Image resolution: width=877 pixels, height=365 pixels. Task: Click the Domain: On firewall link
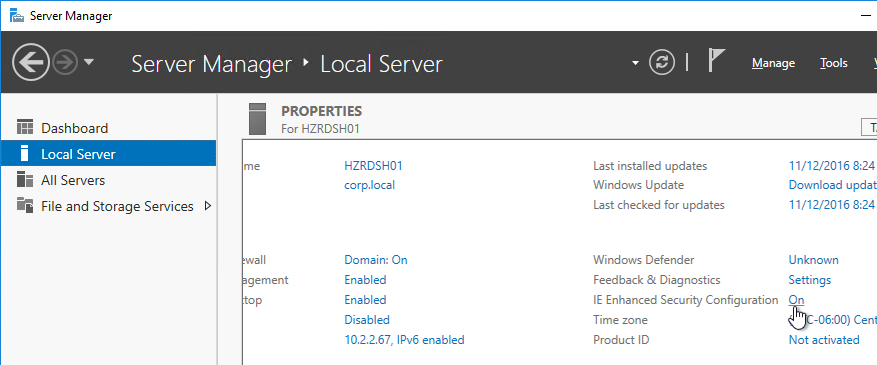click(375, 260)
